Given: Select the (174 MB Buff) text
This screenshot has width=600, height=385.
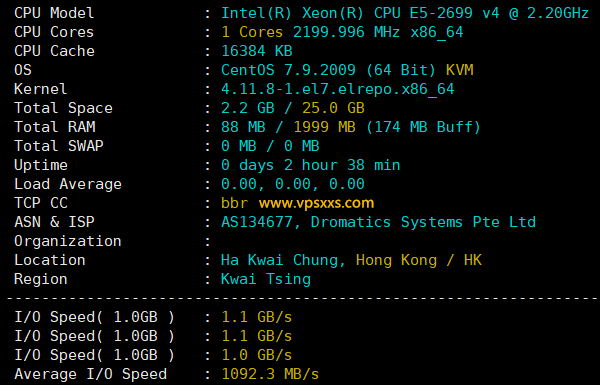Looking at the screenshot, I should tap(423, 127).
